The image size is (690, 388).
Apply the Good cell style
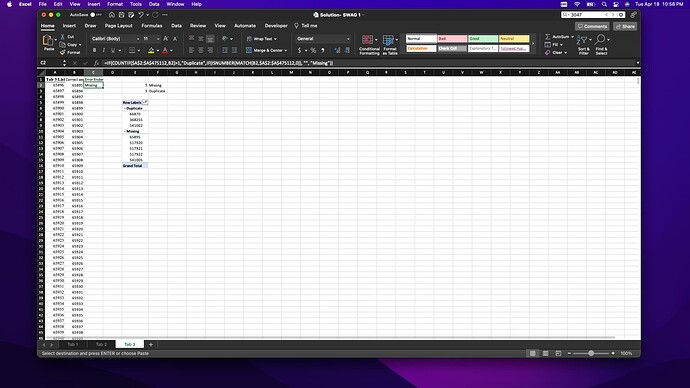click(483, 39)
